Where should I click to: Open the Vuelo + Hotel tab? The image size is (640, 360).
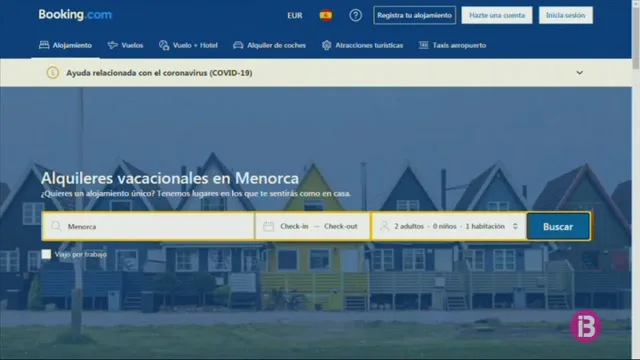click(x=188, y=45)
